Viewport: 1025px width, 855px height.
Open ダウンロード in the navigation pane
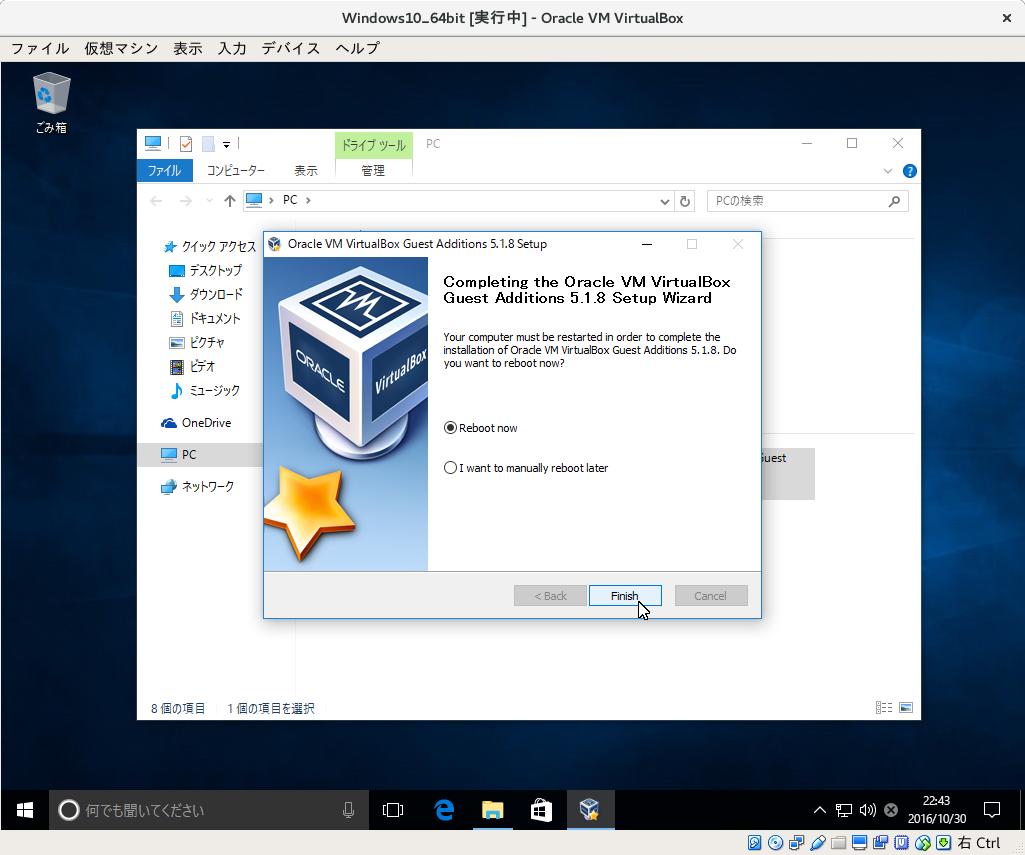click(x=205, y=295)
